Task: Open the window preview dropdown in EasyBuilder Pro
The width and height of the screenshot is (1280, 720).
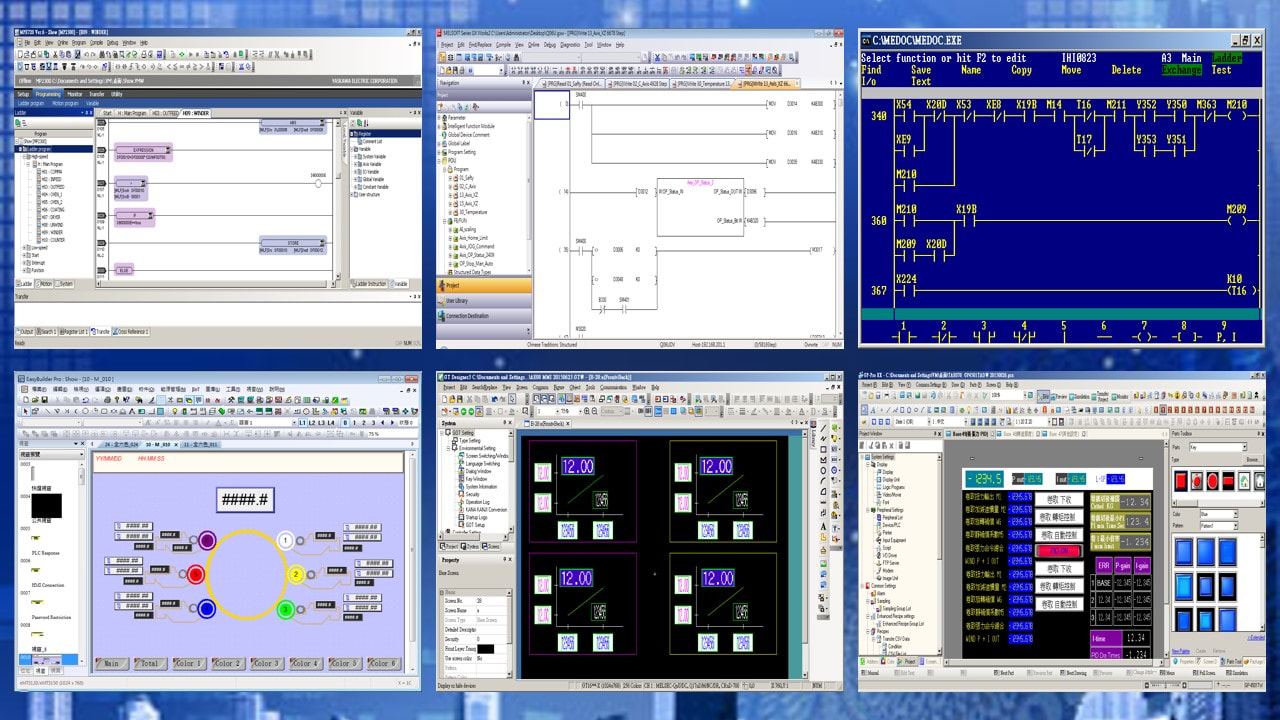Action: 52,455
